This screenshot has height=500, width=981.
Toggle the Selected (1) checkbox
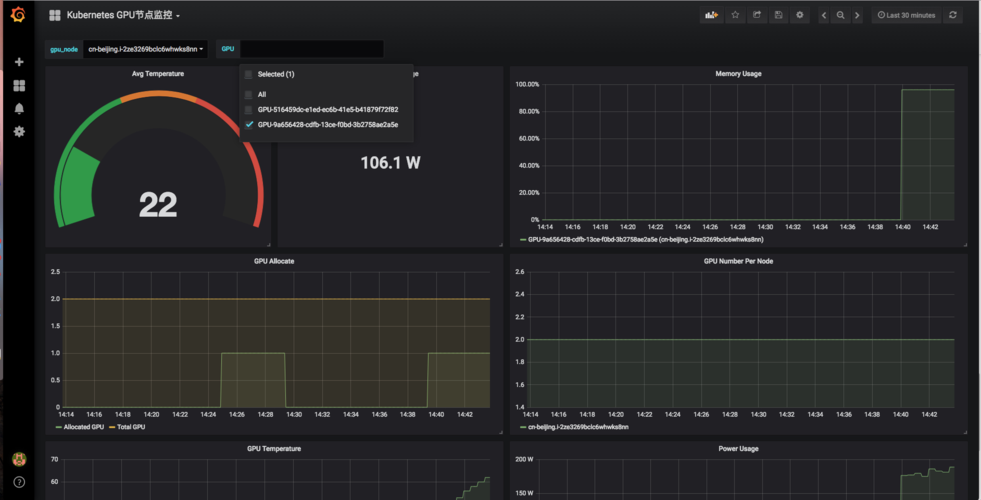point(249,75)
